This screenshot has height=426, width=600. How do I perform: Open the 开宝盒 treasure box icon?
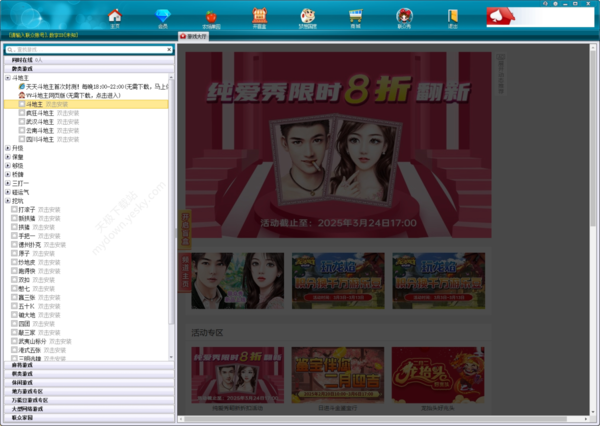[259, 16]
